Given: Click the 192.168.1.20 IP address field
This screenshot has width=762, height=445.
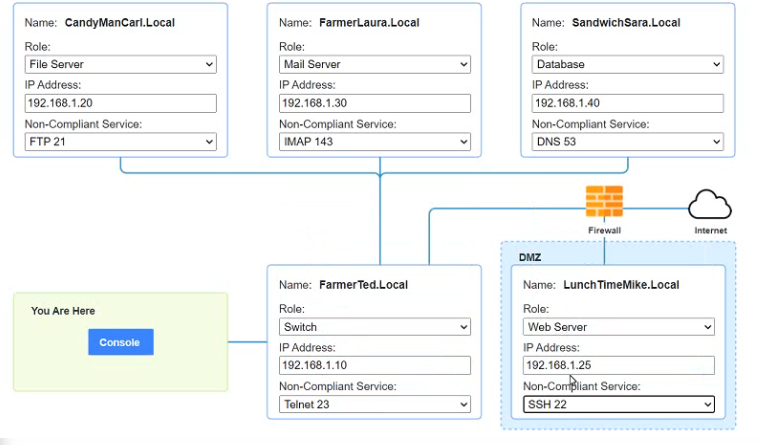Looking at the screenshot, I should 121,103.
